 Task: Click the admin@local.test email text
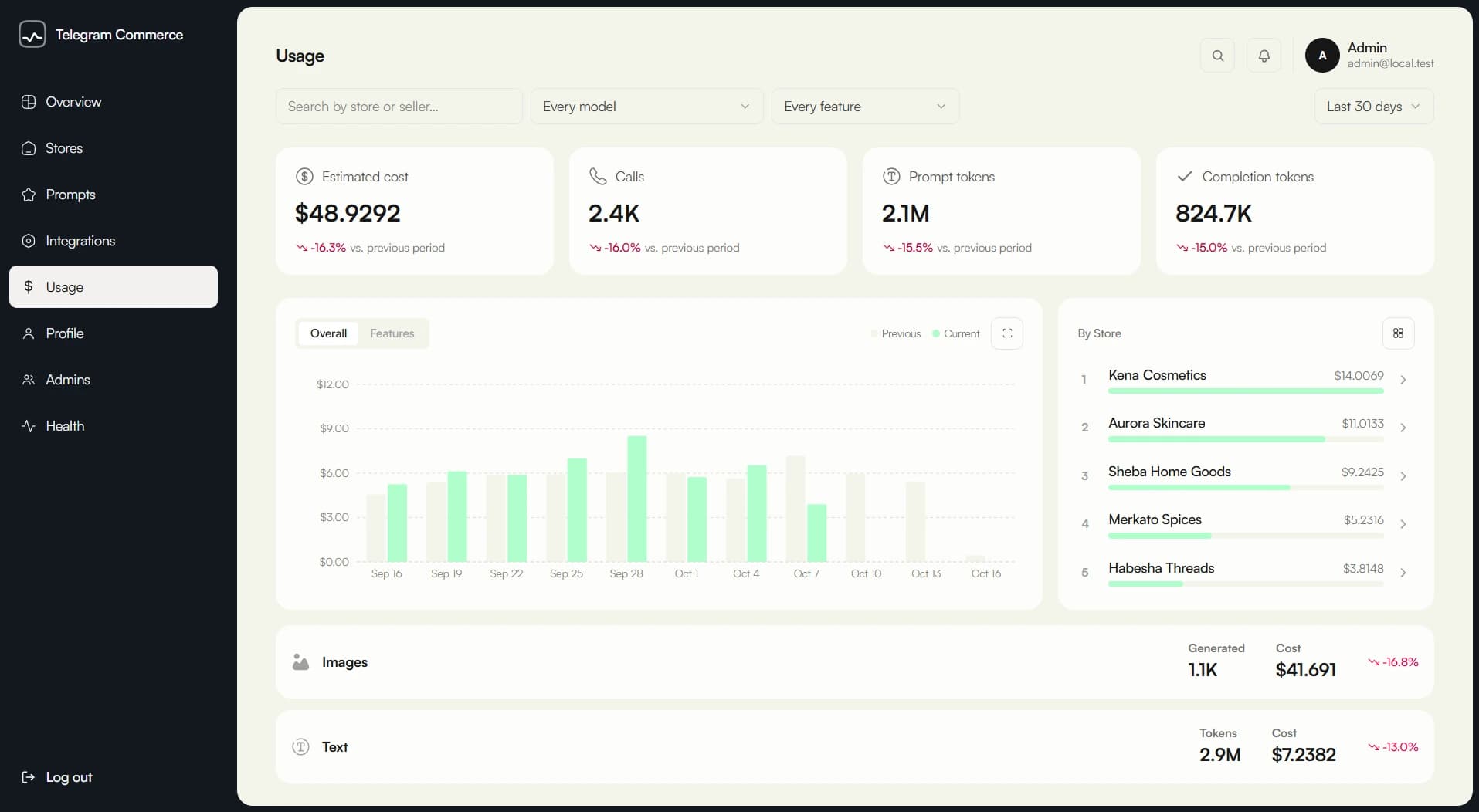(x=1390, y=63)
